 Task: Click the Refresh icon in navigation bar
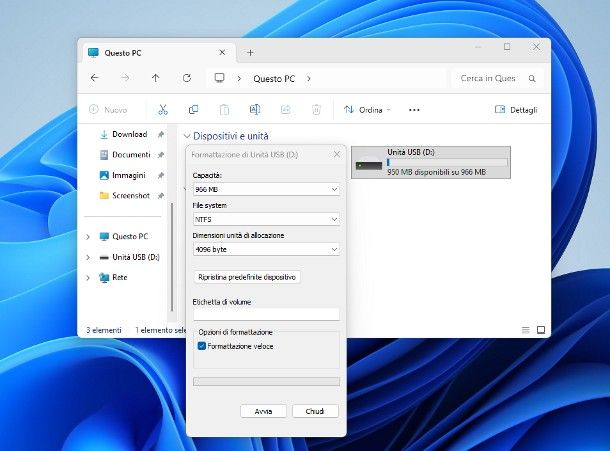(186, 78)
